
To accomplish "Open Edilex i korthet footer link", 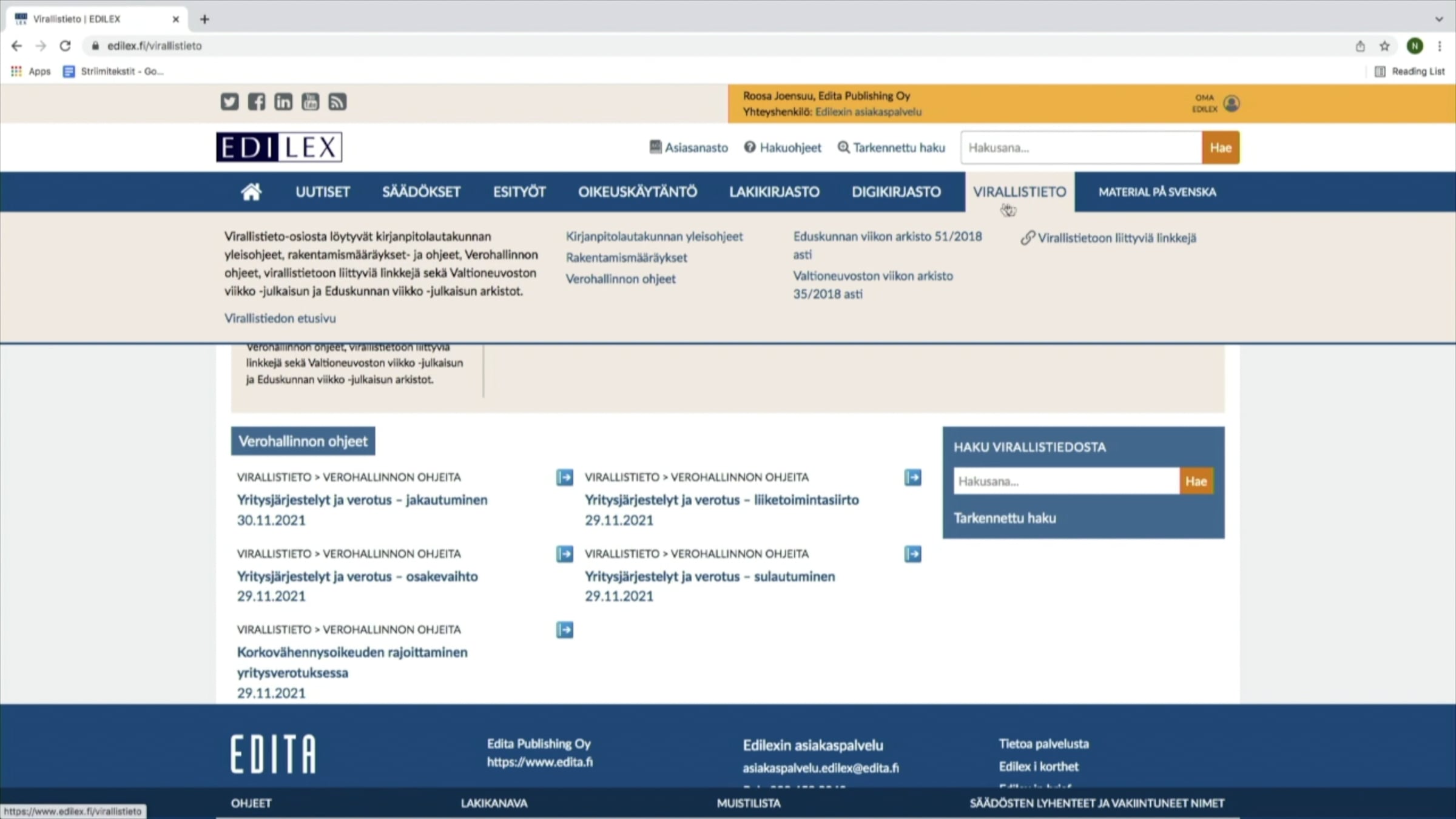I will tap(1038, 766).
